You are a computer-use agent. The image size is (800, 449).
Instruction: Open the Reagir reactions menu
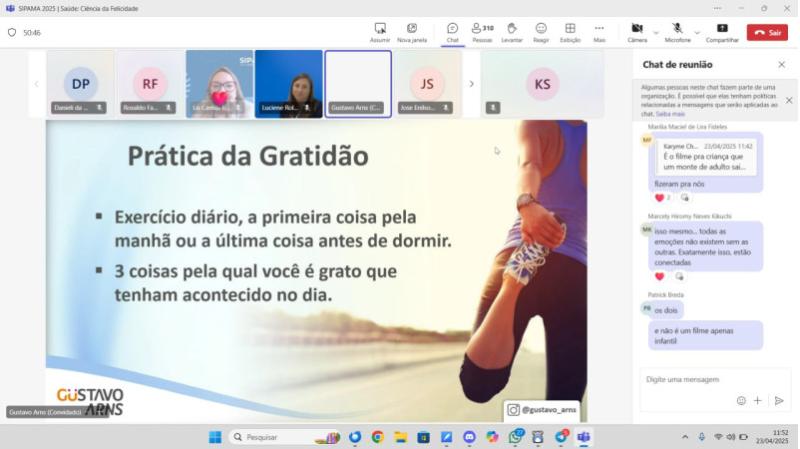coord(541,33)
